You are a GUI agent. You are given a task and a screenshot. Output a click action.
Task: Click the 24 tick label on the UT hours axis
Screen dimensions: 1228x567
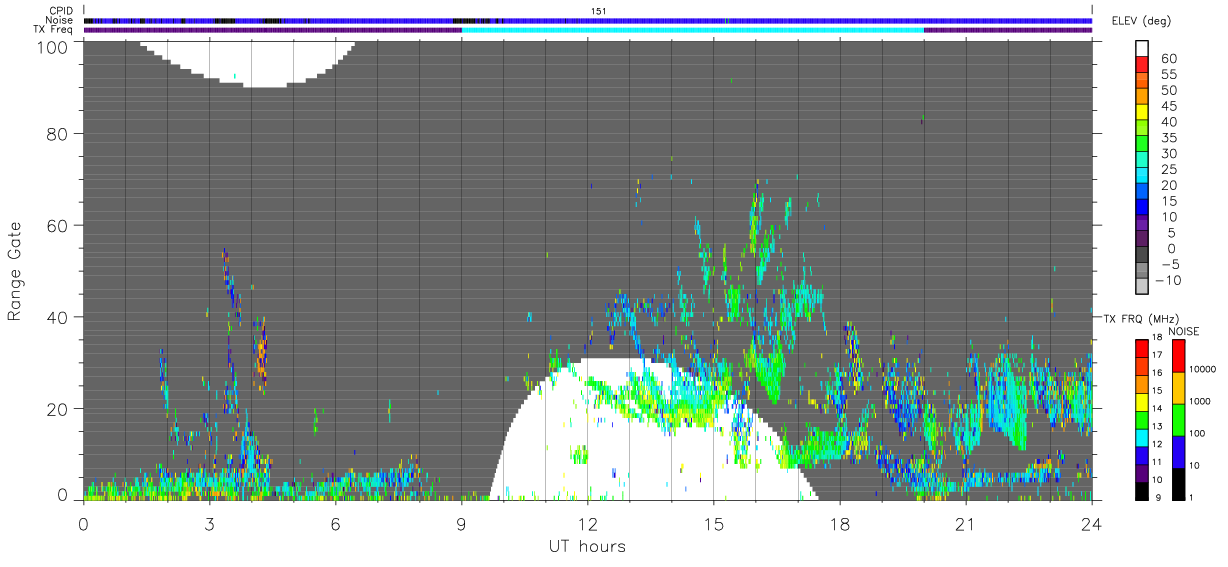coord(1091,523)
